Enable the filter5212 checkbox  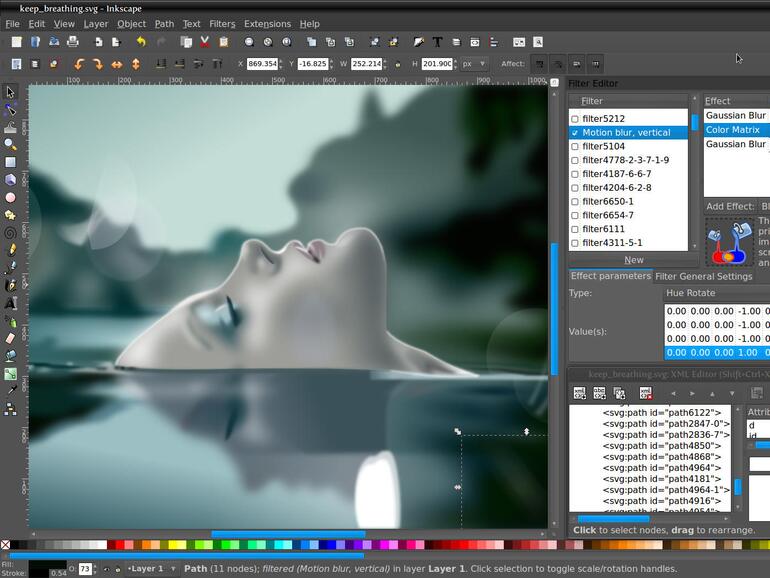pyautogui.click(x=575, y=119)
